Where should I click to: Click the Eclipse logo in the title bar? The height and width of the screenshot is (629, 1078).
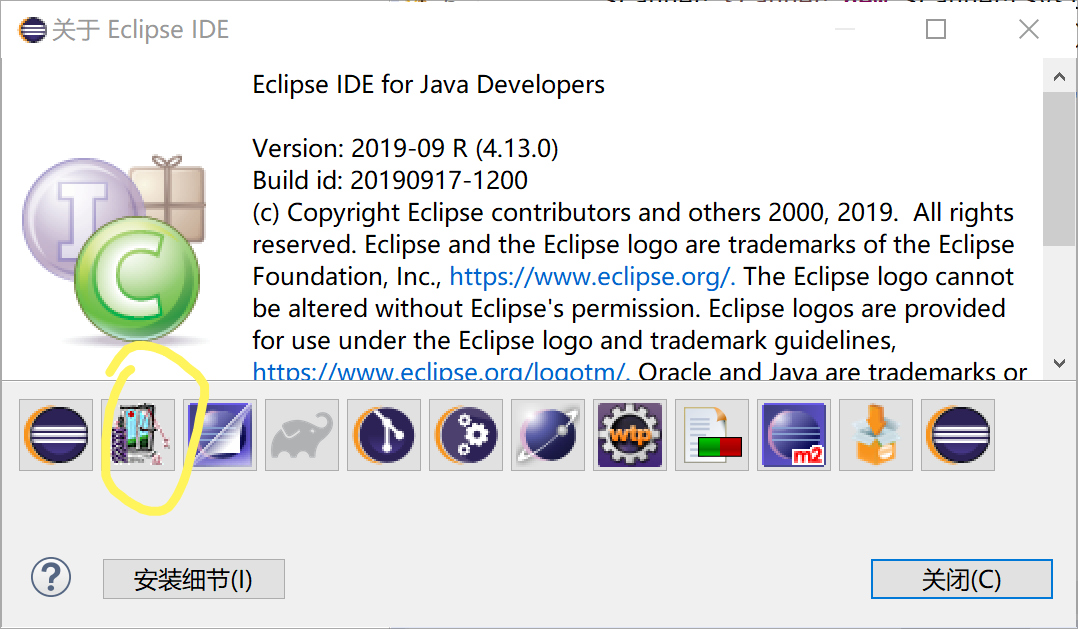(x=32, y=29)
